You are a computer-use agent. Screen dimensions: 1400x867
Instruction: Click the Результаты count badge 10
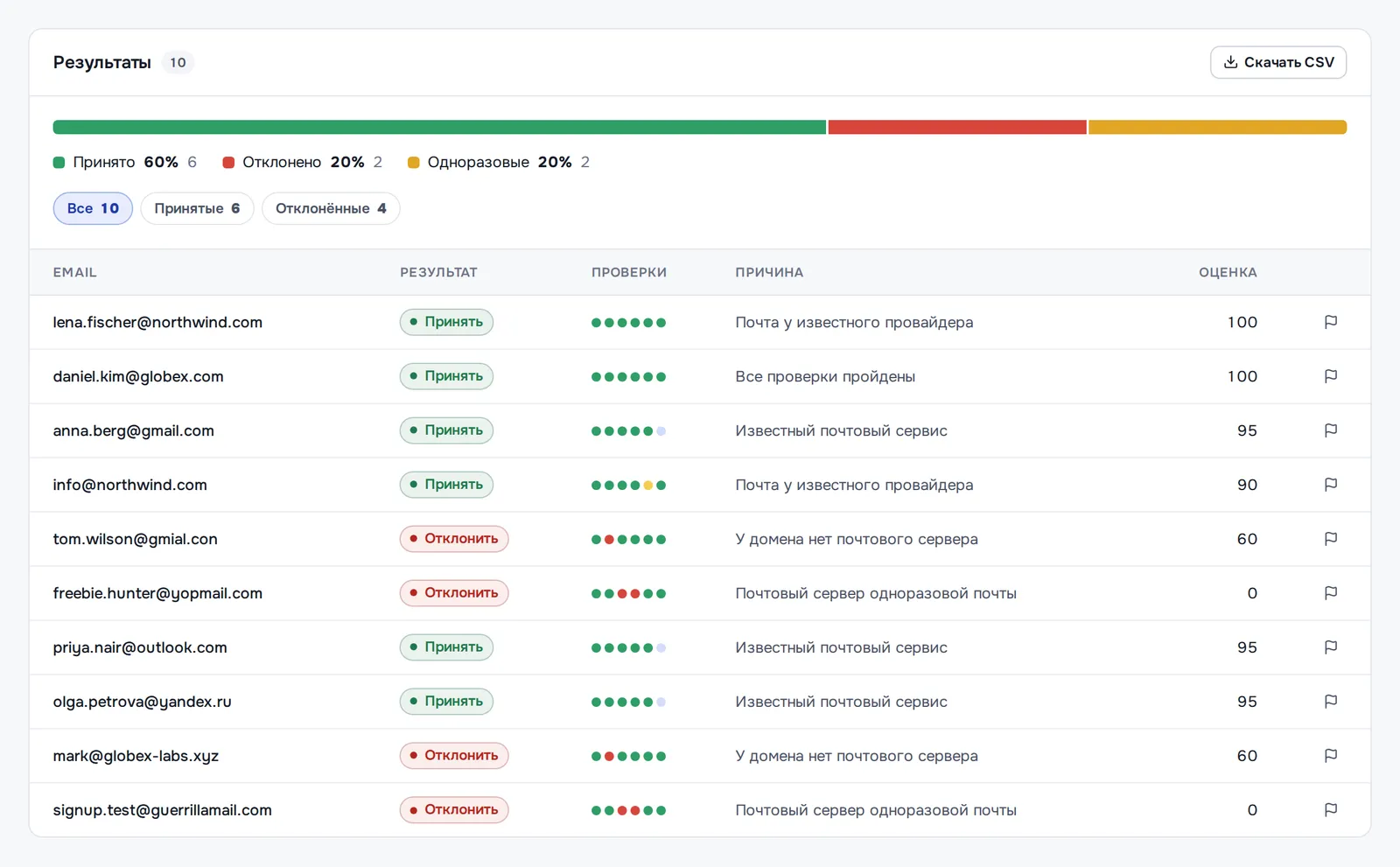(x=178, y=62)
